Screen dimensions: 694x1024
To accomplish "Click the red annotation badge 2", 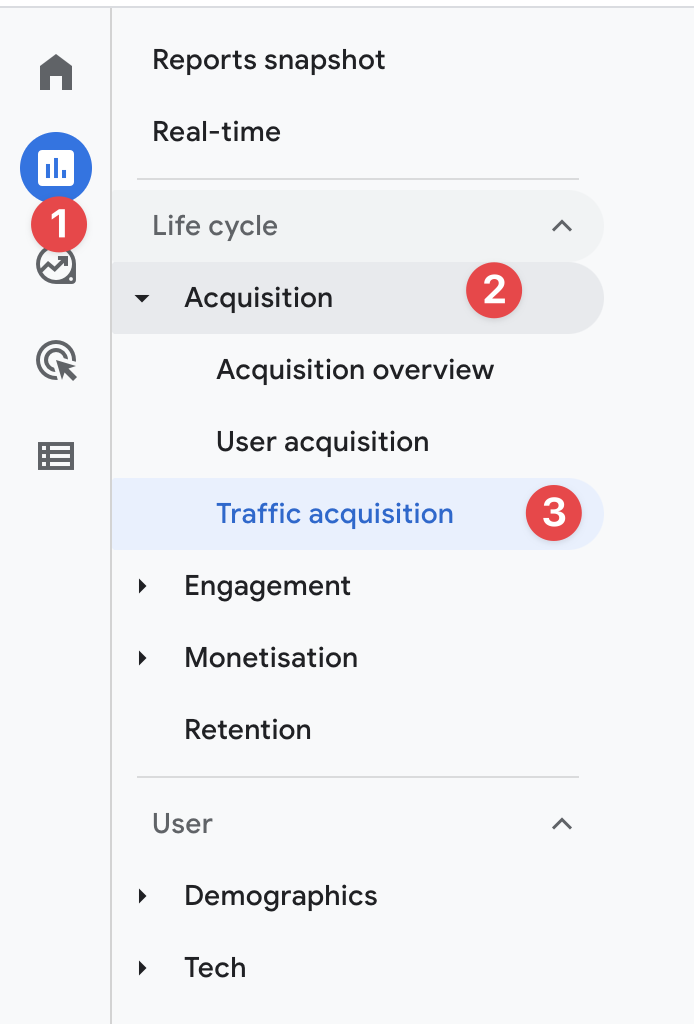I will pos(494,291).
